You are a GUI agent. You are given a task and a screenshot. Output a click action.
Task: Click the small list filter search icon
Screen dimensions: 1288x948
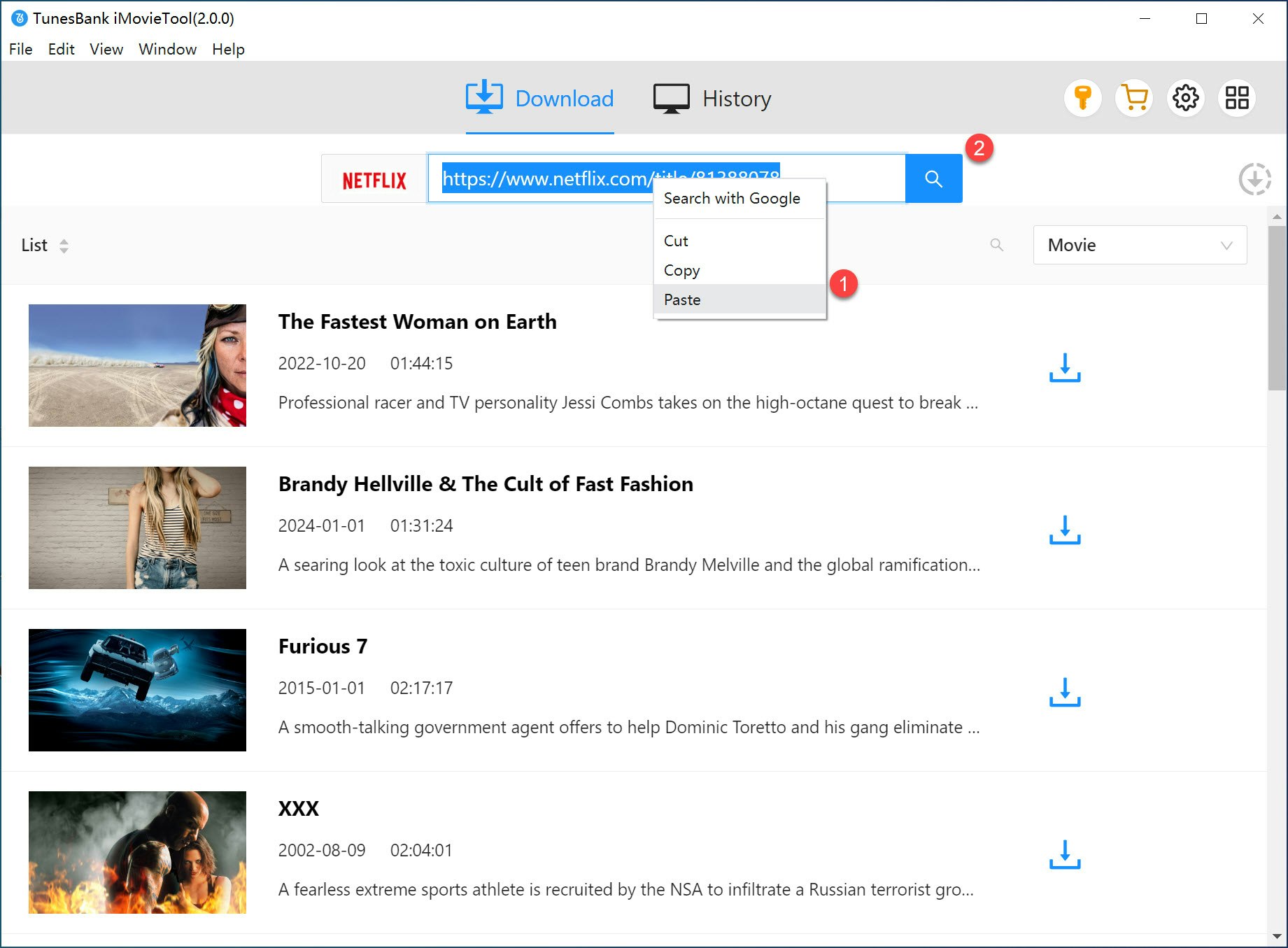pos(997,245)
